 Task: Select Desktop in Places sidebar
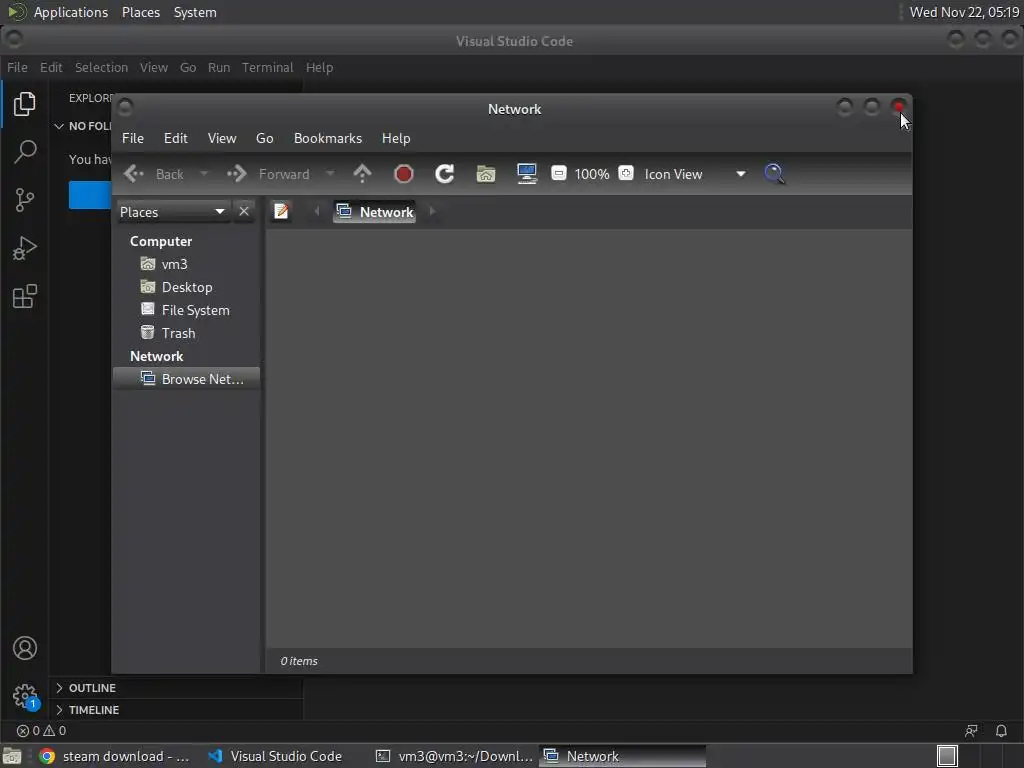pyautogui.click(x=186, y=287)
